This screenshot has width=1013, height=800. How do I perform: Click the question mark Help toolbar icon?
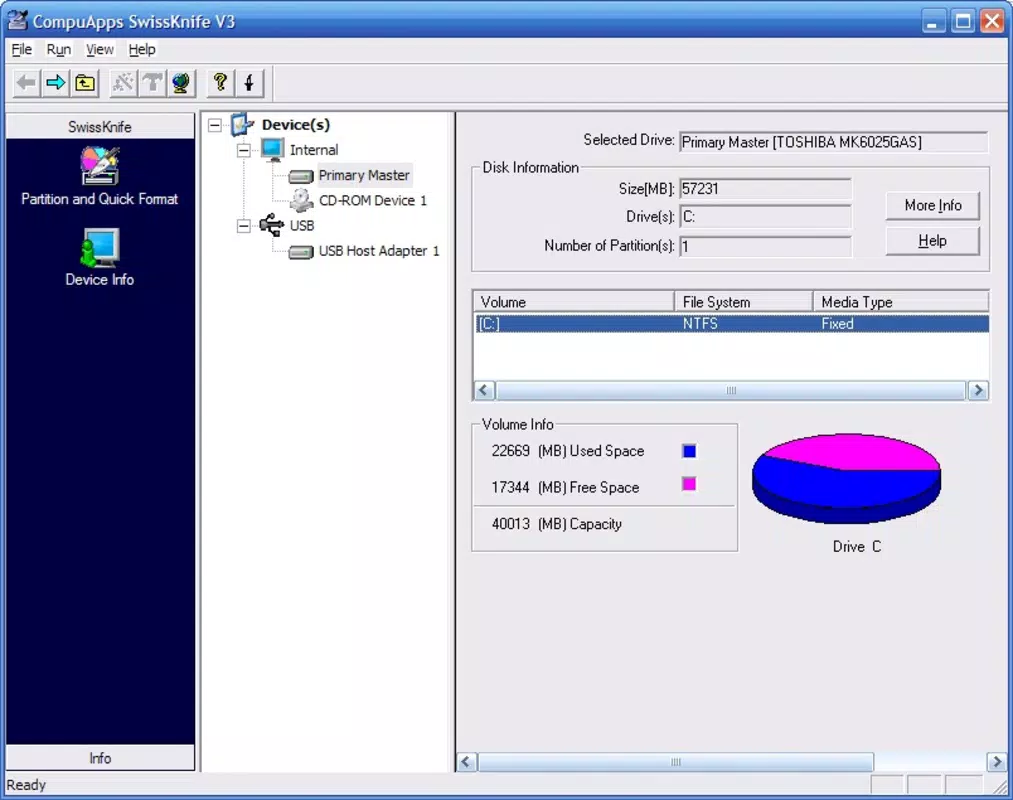[220, 83]
